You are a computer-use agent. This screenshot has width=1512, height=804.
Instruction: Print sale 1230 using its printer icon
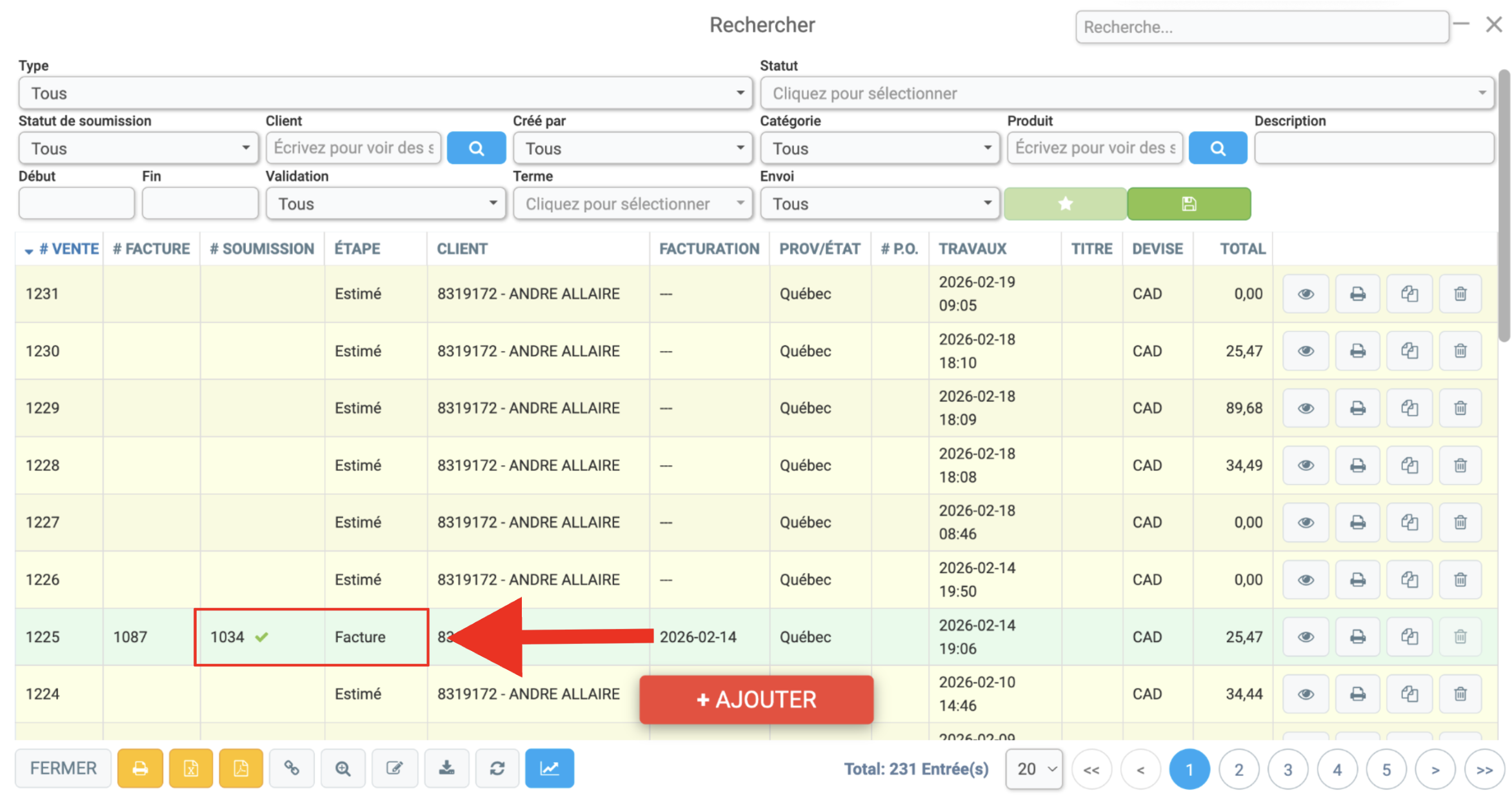tap(1357, 351)
